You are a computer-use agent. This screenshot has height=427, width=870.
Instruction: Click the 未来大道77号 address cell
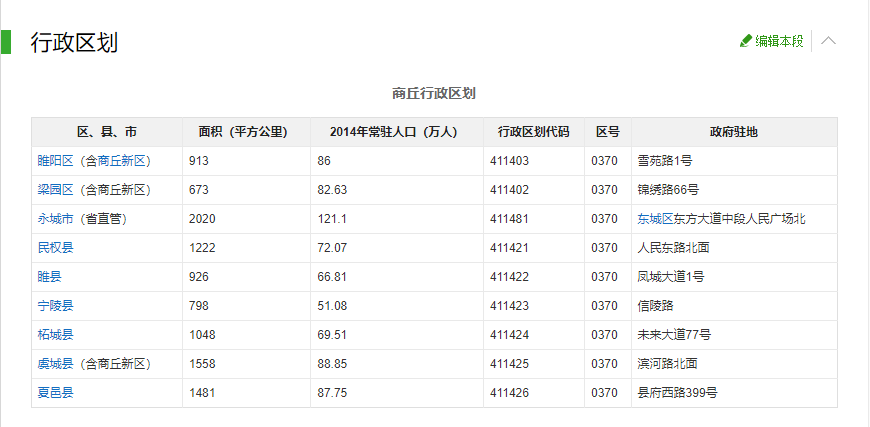pos(674,335)
